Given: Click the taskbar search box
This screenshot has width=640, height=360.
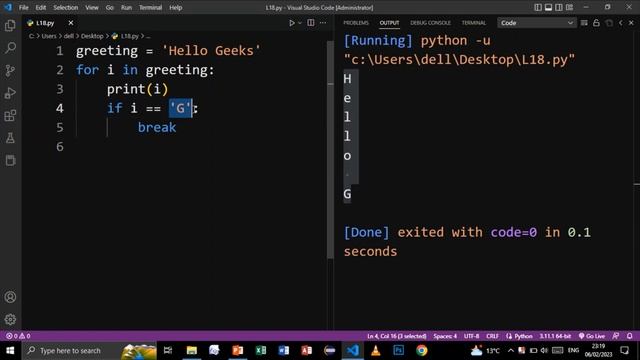Looking at the screenshot, I should point(89,351).
